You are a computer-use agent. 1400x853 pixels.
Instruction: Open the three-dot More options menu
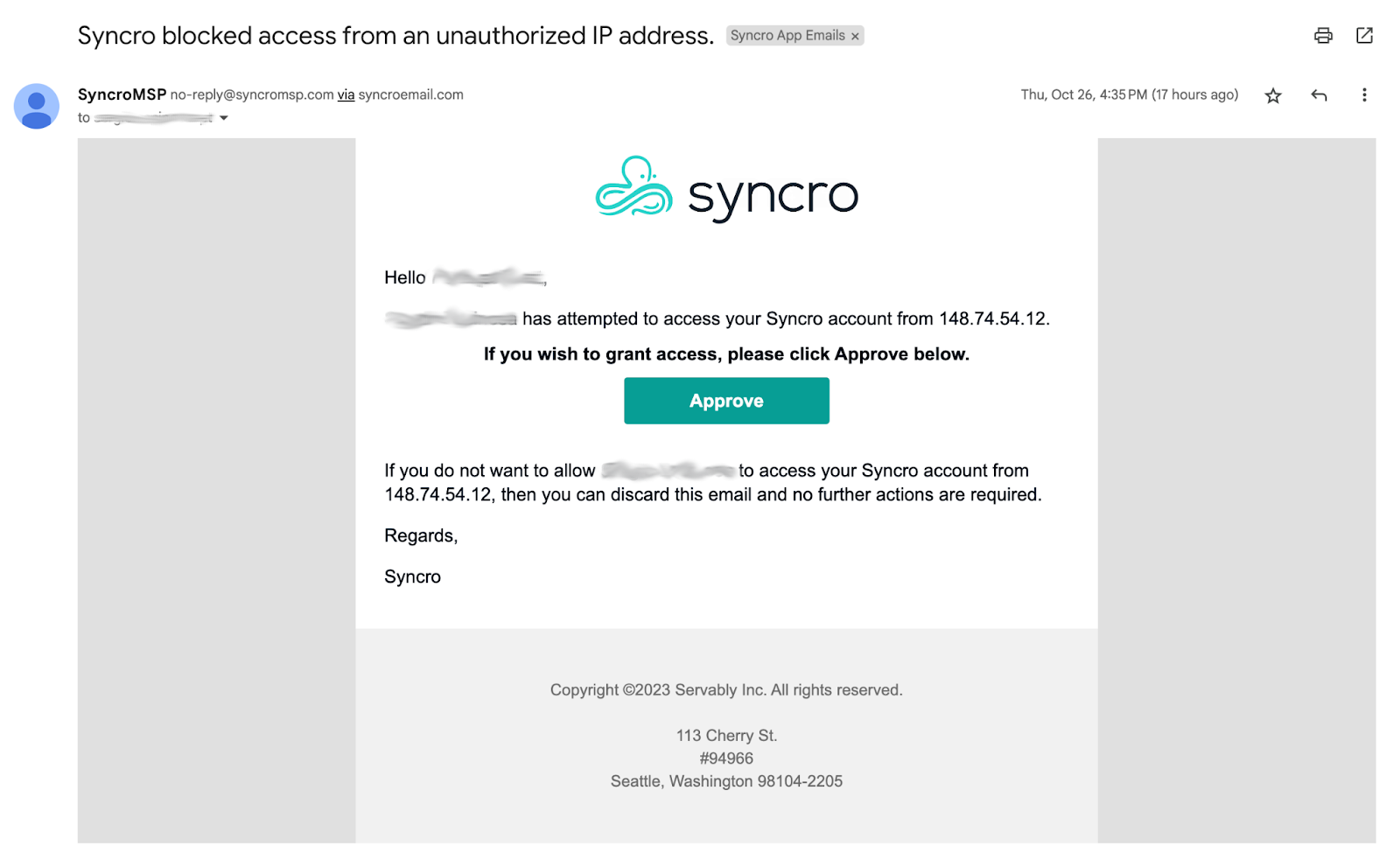(1364, 95)
